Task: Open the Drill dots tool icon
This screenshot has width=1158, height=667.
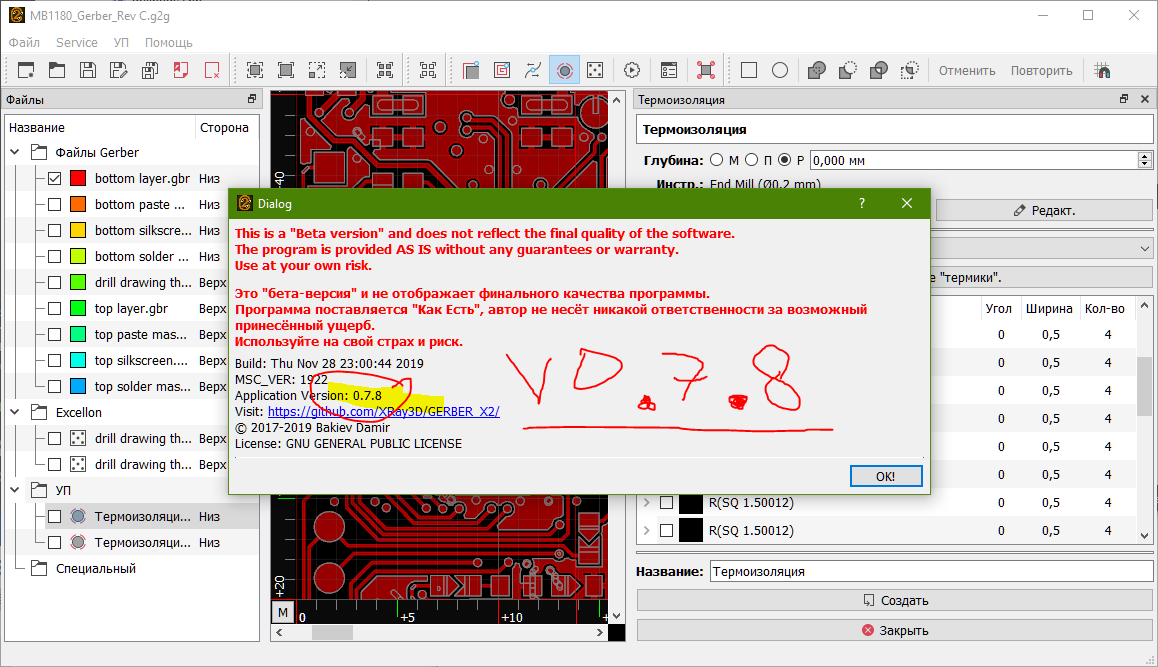Action: tap(595, 70)
